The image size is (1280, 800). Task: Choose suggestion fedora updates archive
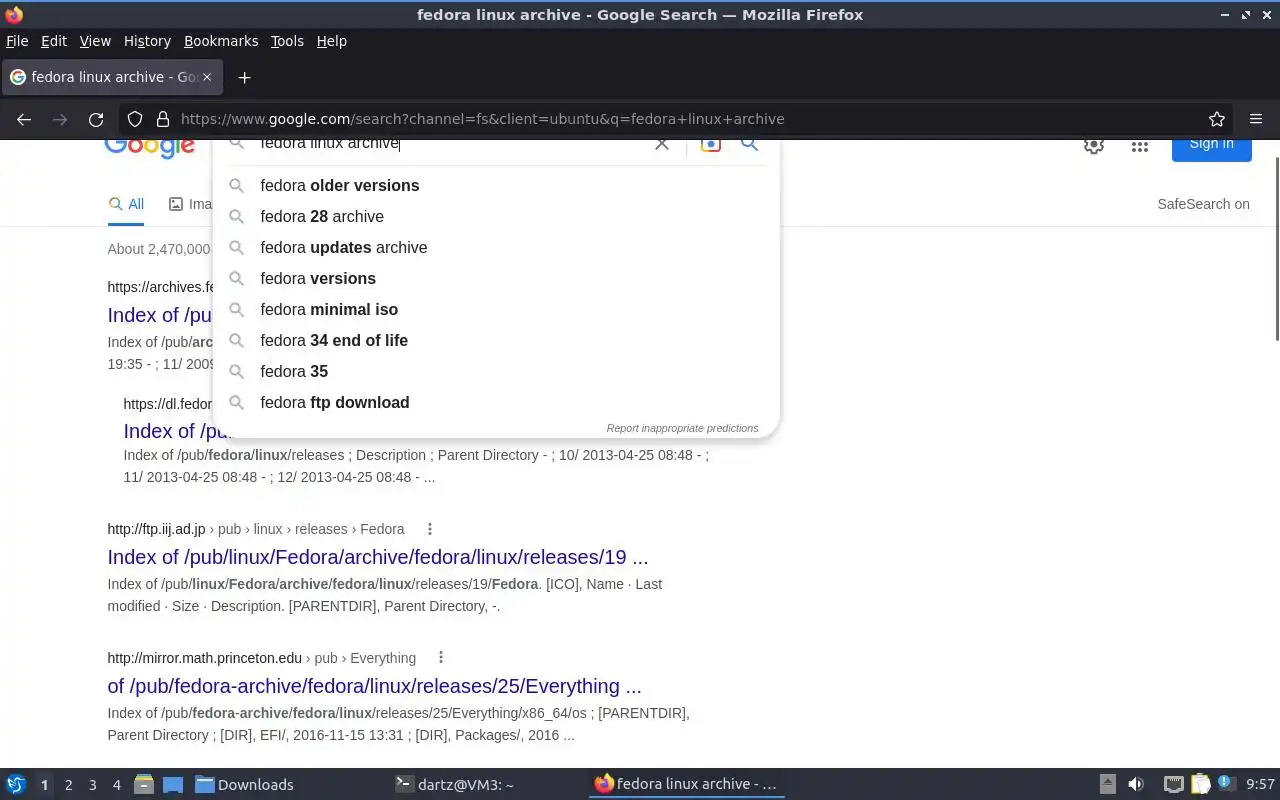(x=496, y=247)
